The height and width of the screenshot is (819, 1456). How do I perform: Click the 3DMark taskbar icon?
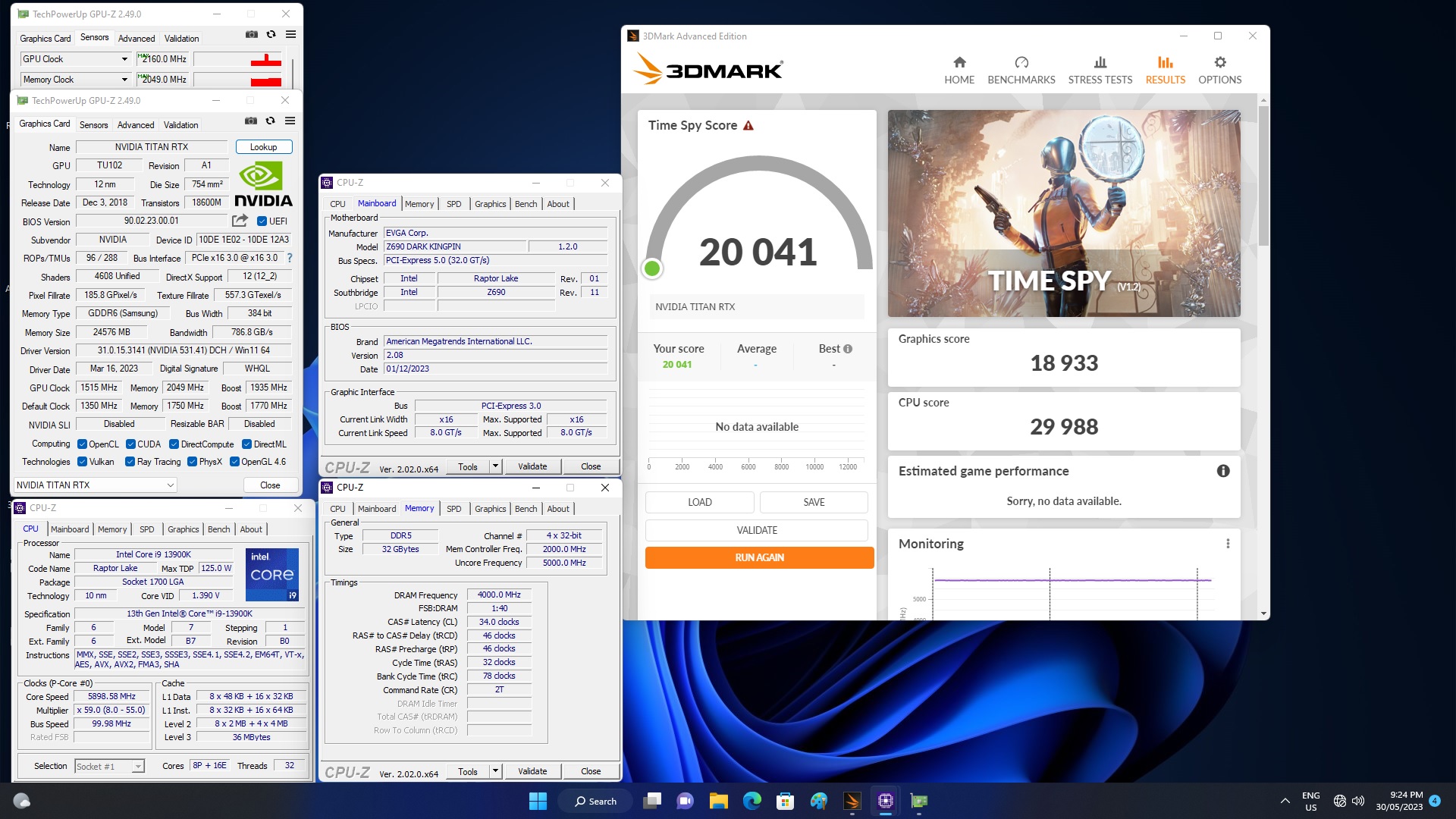point(852,801)
